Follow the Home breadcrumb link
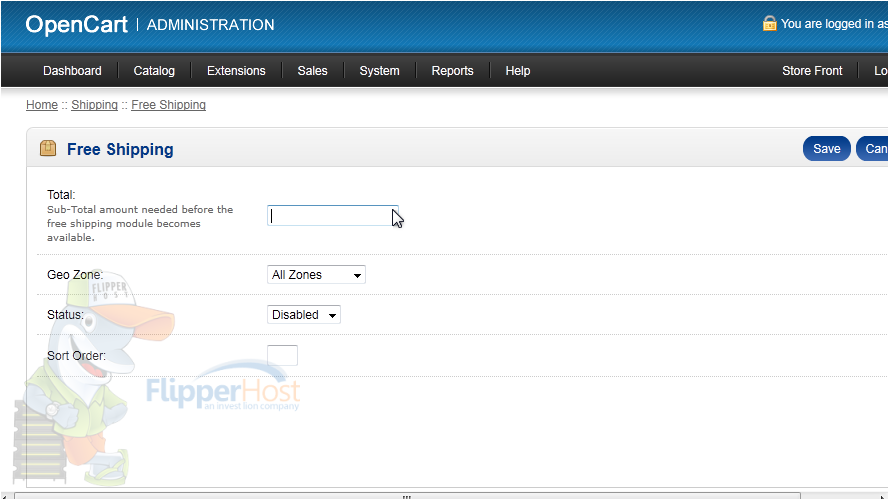The height and width of the screenshot is (500, 889). [42, 105]
